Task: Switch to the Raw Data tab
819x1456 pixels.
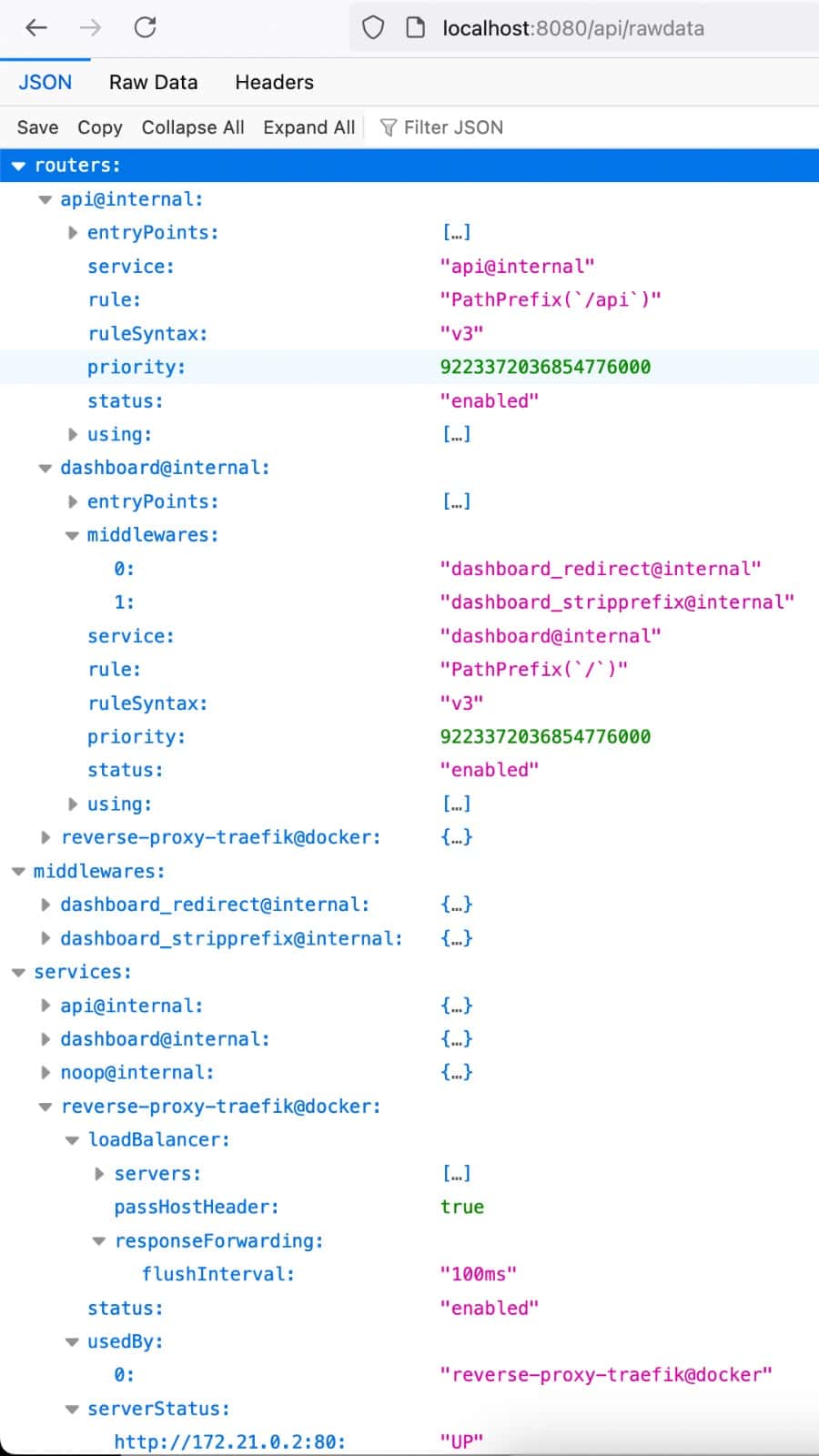Action: [x=153, y=82]
